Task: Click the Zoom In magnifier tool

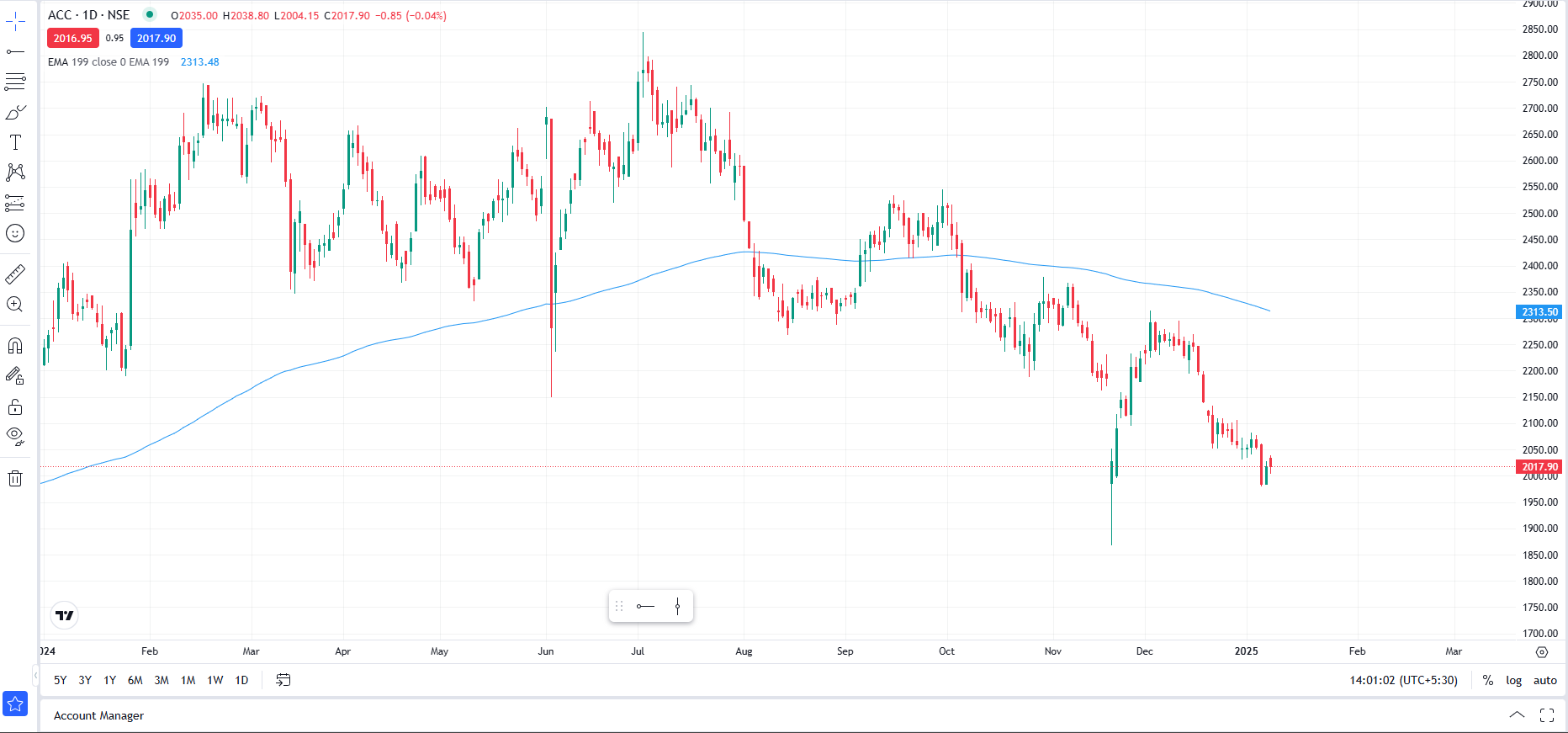Action: (15, 305)
